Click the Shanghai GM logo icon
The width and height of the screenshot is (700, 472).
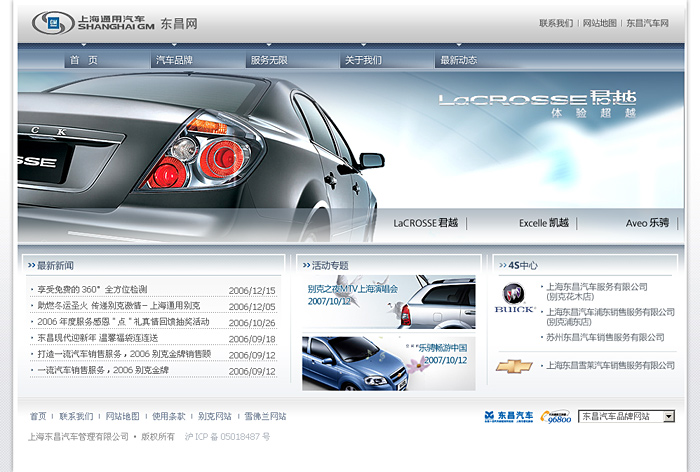click(x=53, y=23)
